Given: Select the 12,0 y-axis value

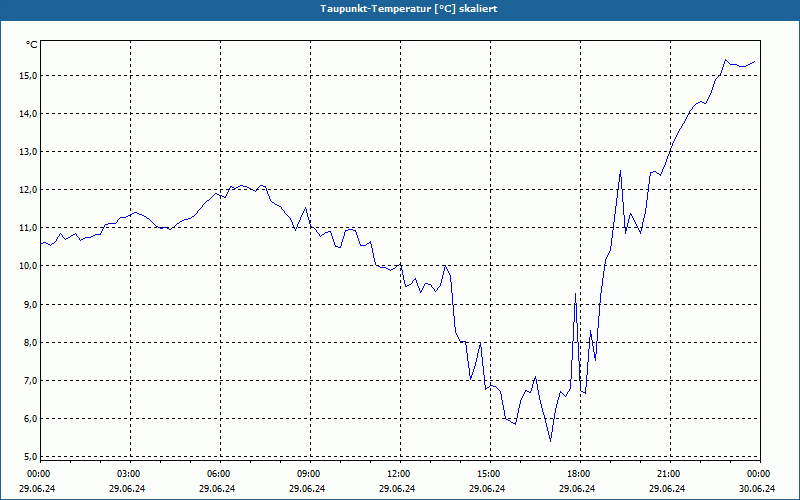Looking at the screenshot, I should point(28,190).
